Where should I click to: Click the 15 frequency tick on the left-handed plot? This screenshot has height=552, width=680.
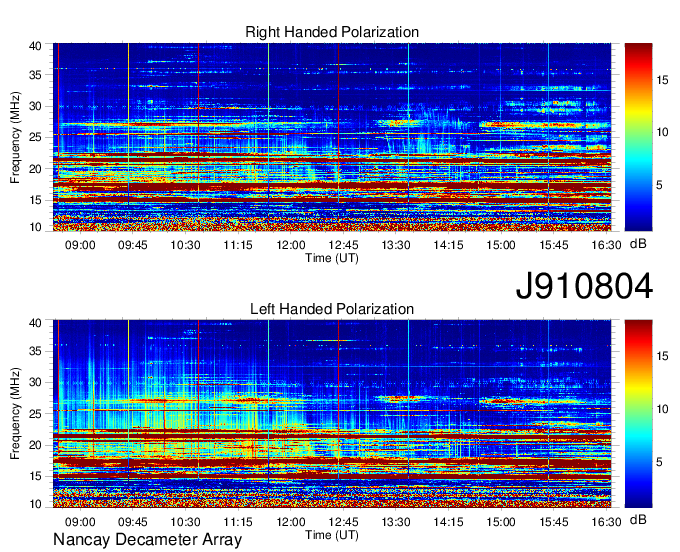click(x=35, y=477)
